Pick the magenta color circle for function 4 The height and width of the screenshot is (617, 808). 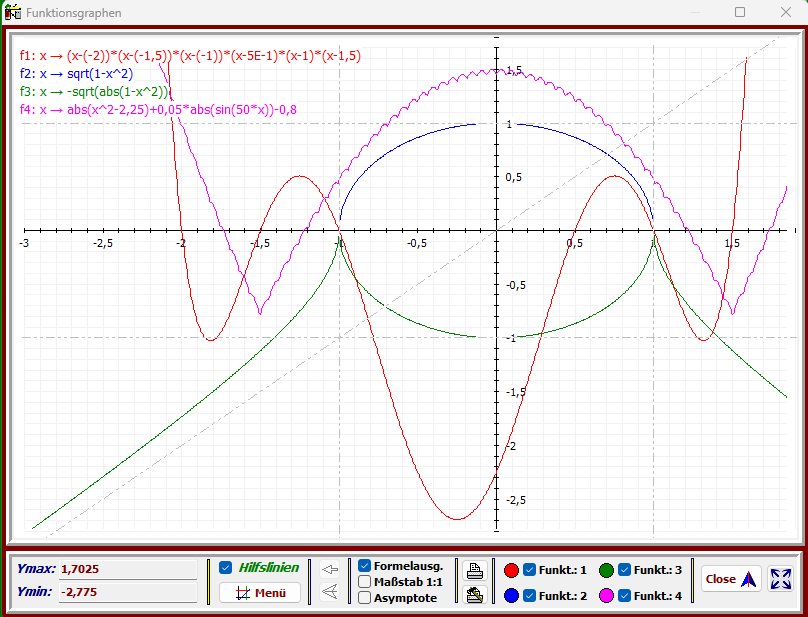(x=607, y=596)
